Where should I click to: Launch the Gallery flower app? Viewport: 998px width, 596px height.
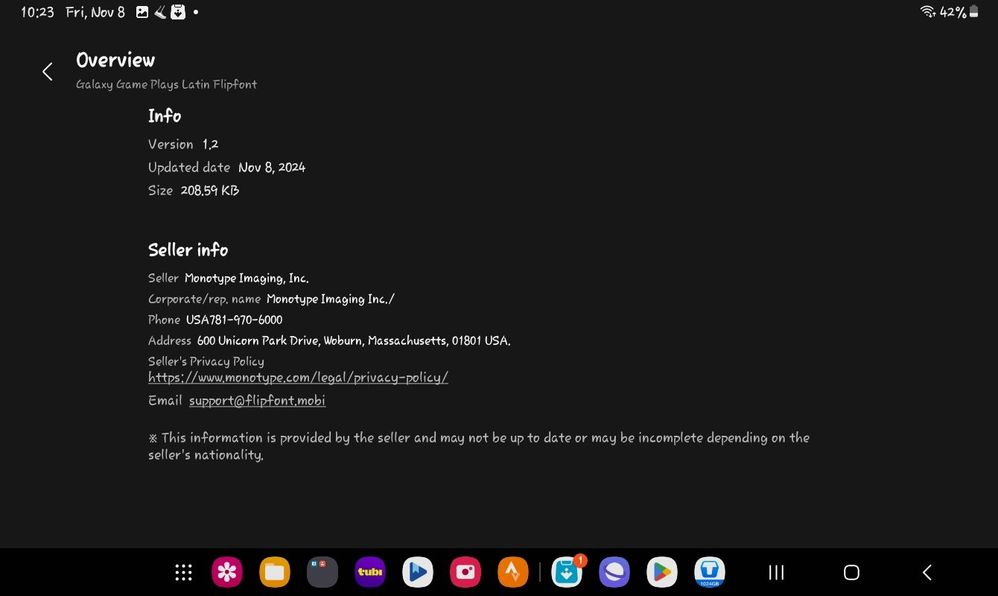tap(227, 572)
